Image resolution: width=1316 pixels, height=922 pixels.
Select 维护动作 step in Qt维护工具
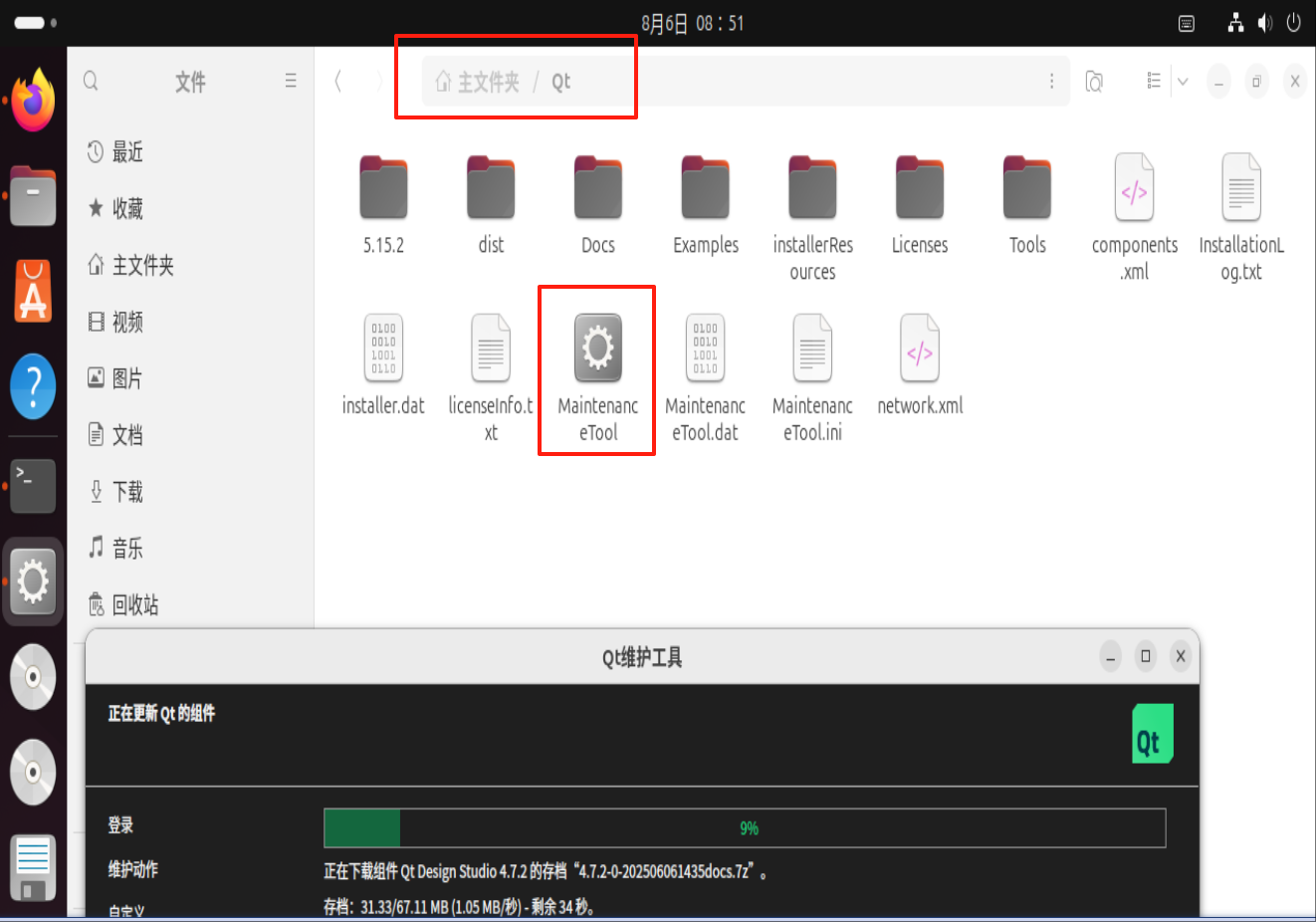tap(133, 869)
